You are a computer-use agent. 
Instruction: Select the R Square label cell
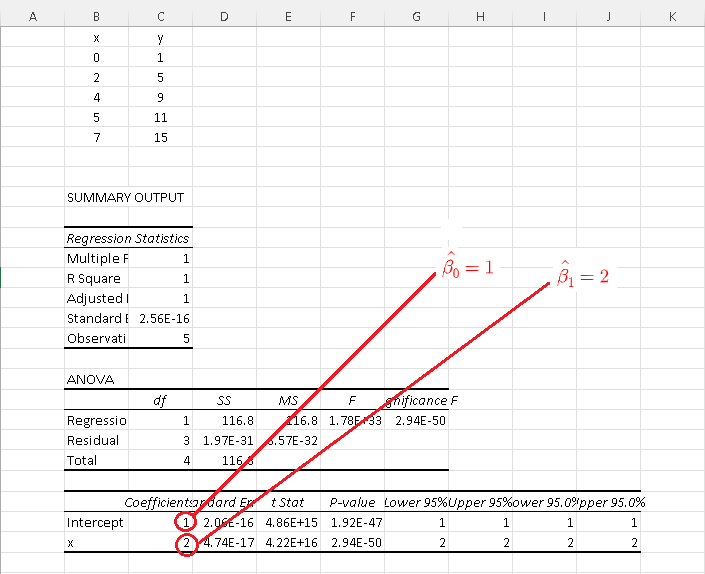[x=94, y=279]
